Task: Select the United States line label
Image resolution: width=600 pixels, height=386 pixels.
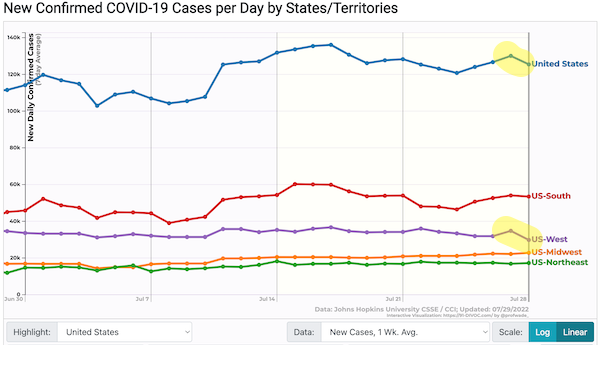Action: (559, 64)
